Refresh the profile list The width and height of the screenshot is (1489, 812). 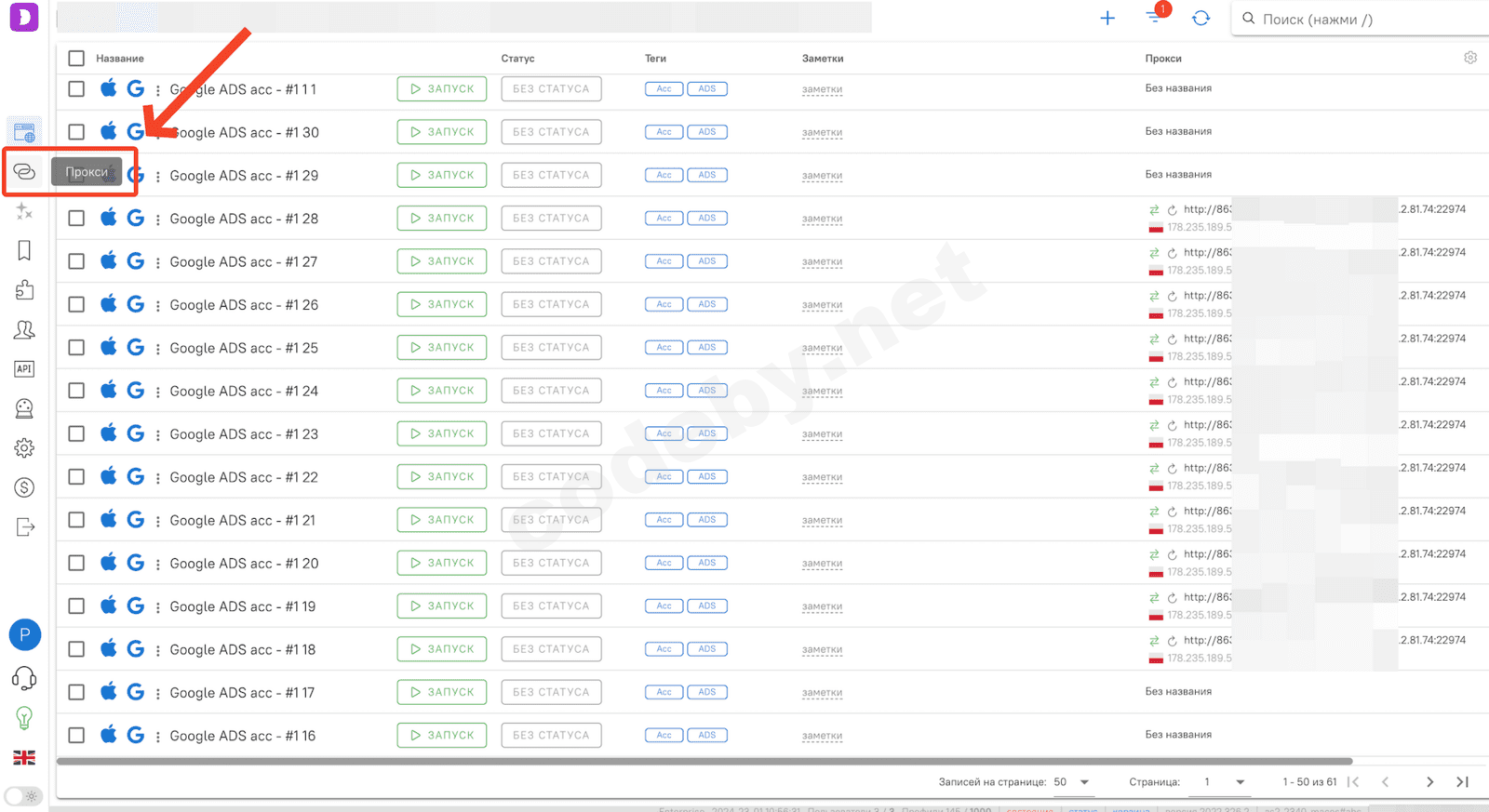pos(1201,19)
